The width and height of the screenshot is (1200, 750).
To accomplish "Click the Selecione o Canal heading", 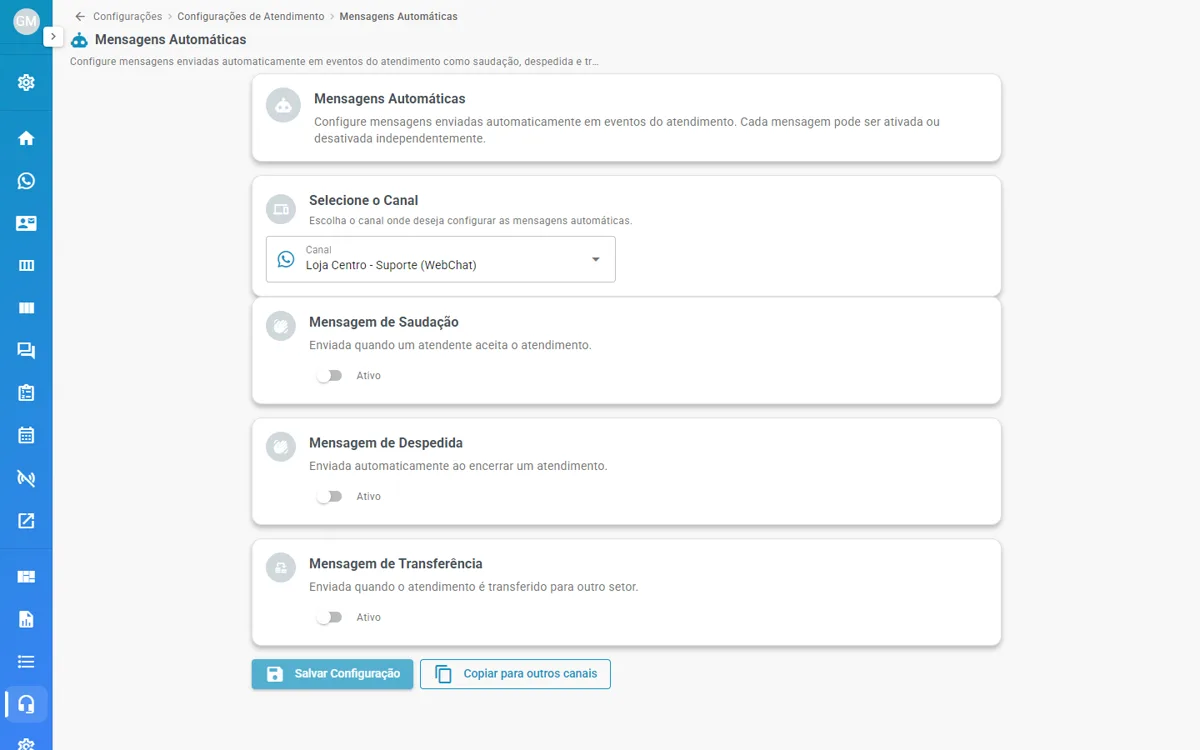I will point(364,200).
